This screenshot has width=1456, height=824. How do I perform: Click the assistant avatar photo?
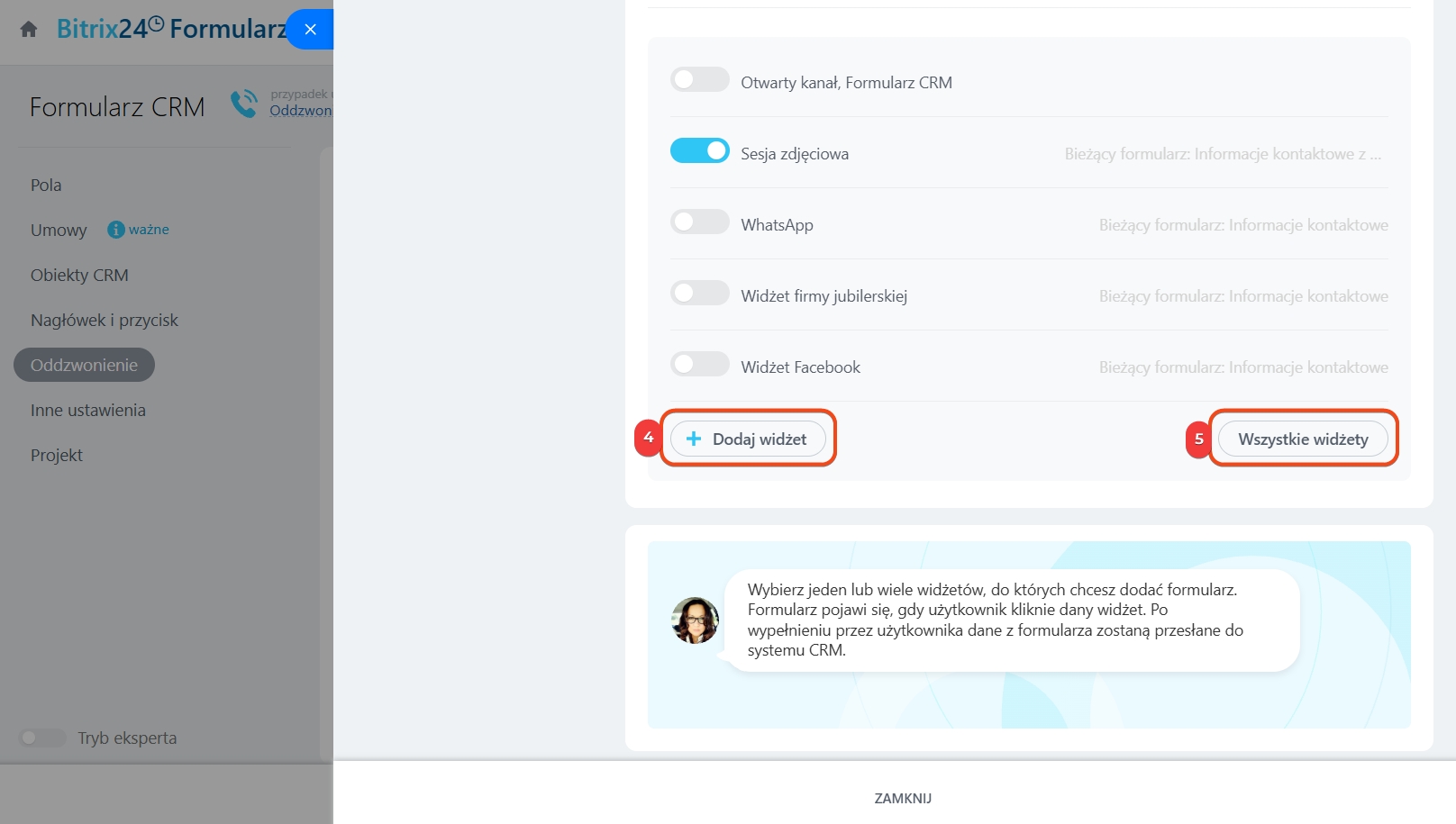click(x=695, y=620)
